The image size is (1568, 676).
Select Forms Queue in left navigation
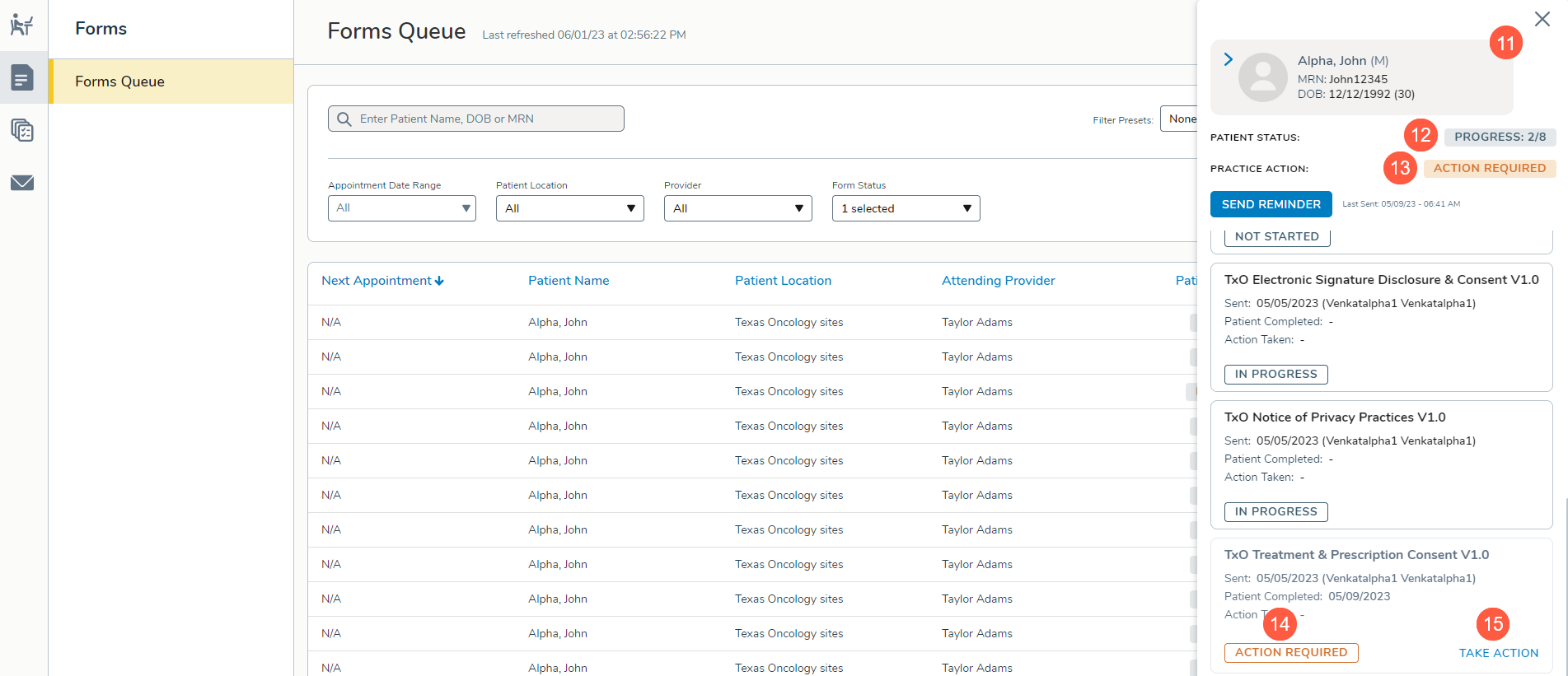[x=171, y=81]
